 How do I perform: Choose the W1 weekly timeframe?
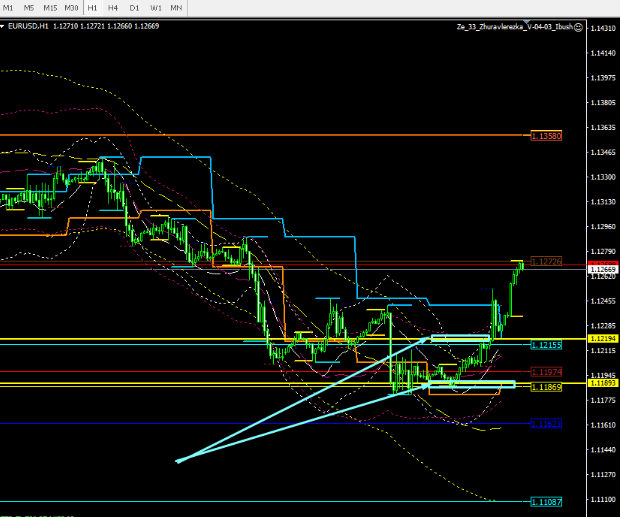click(155, 7)
